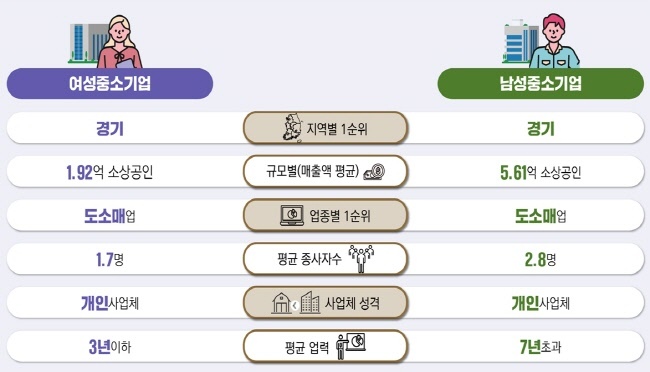Screen dimensions: 650x372
Task: Click the 1.7명 figure on the left
Action: click(110, 260)
